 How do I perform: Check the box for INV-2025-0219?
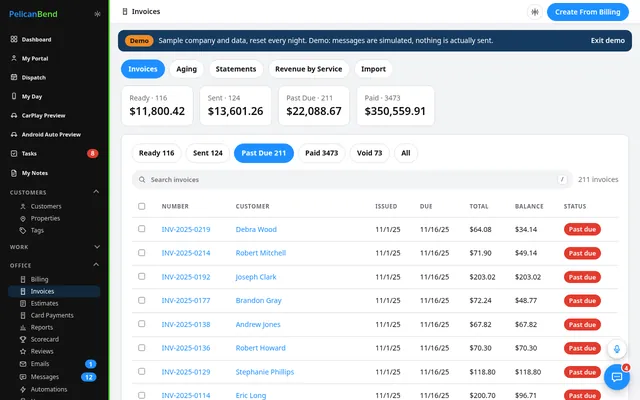tap(142, 229)
